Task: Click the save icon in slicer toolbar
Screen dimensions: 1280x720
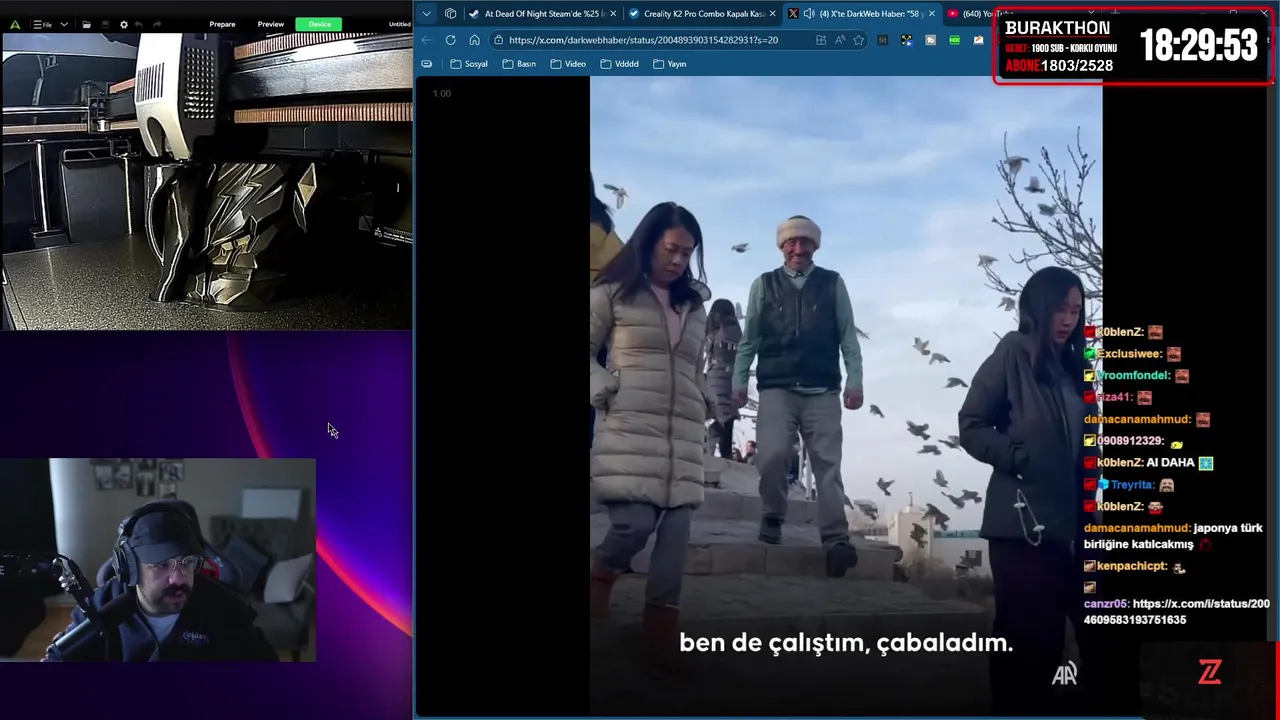Action: tap(105, 24)
